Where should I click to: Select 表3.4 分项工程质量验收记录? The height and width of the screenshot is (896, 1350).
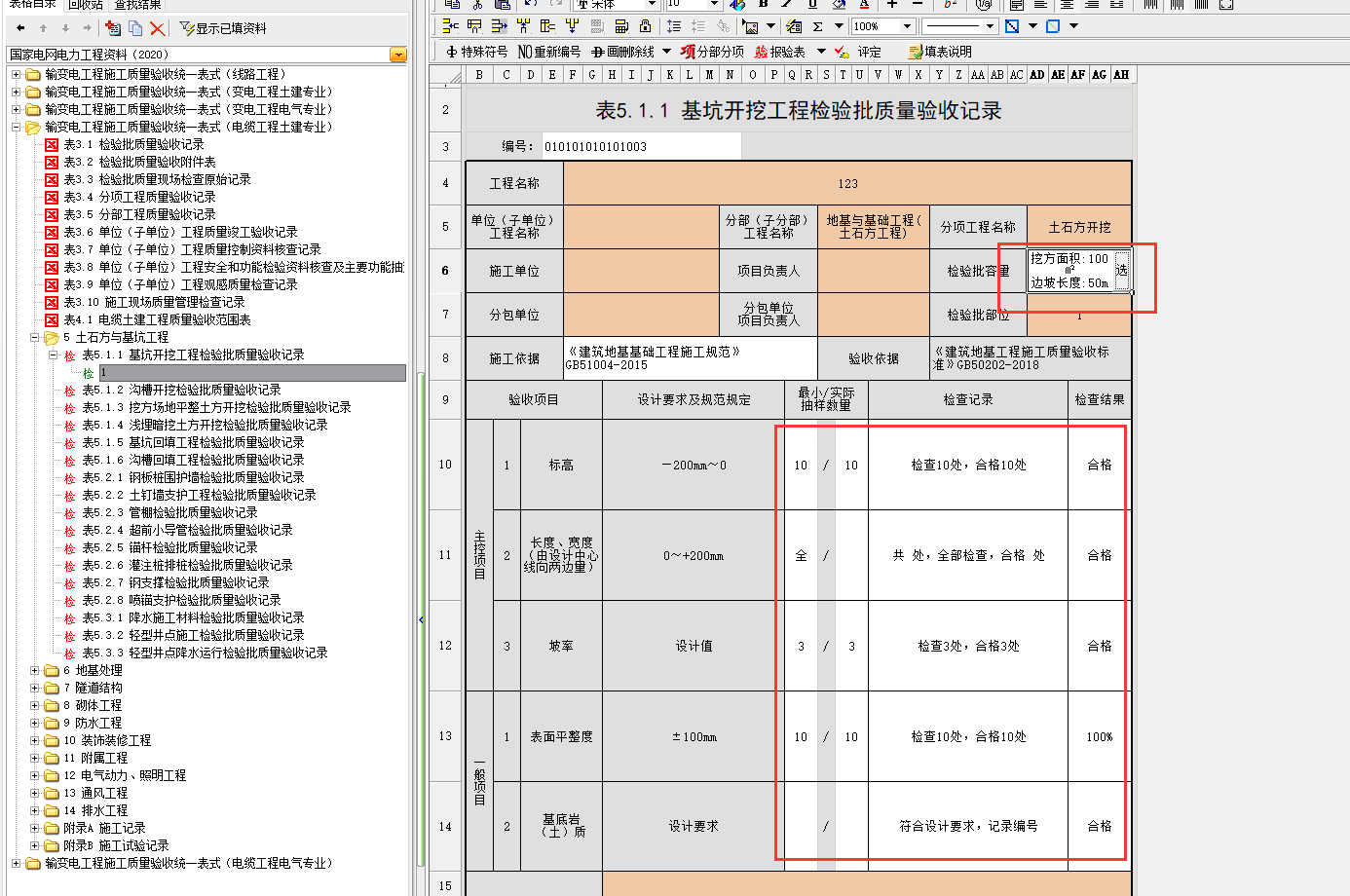pos(139,197)
